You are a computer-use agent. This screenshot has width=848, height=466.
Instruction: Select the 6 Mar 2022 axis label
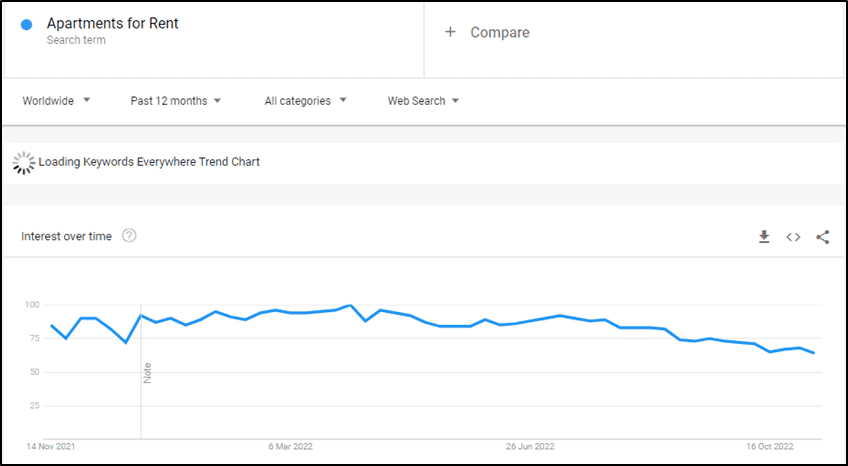[290, 447]
